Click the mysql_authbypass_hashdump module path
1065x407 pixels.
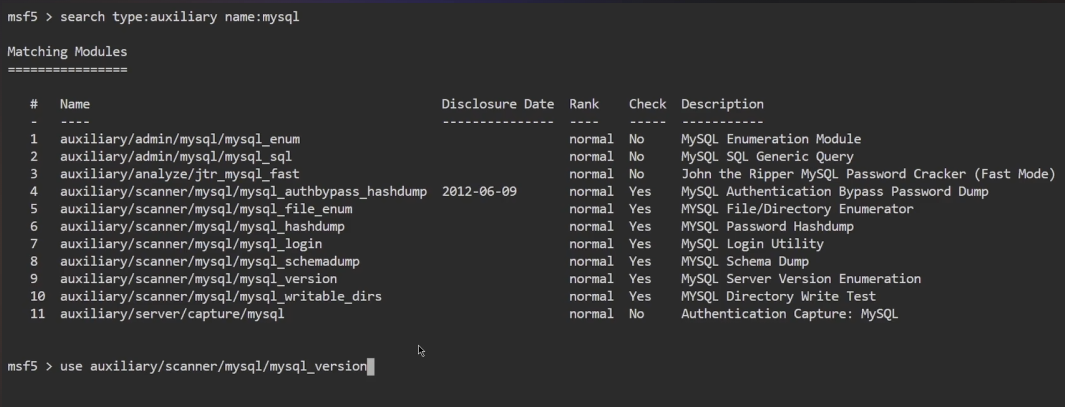click(x=243, y=192)
